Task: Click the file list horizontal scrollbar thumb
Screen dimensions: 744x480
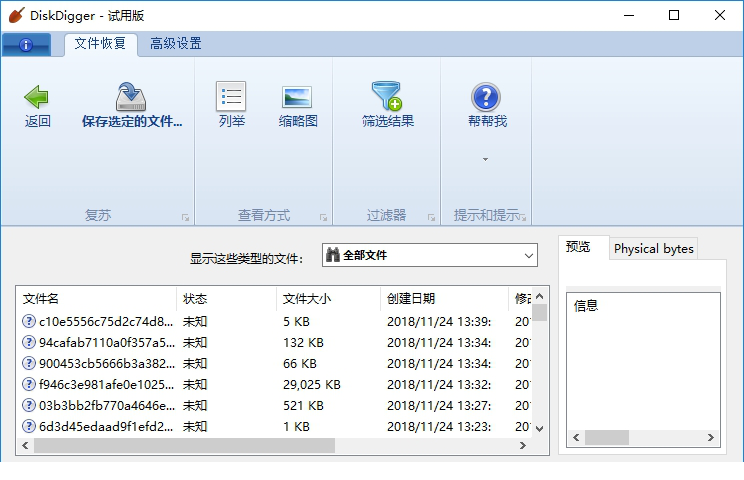Action: click(x=185, y=445)
